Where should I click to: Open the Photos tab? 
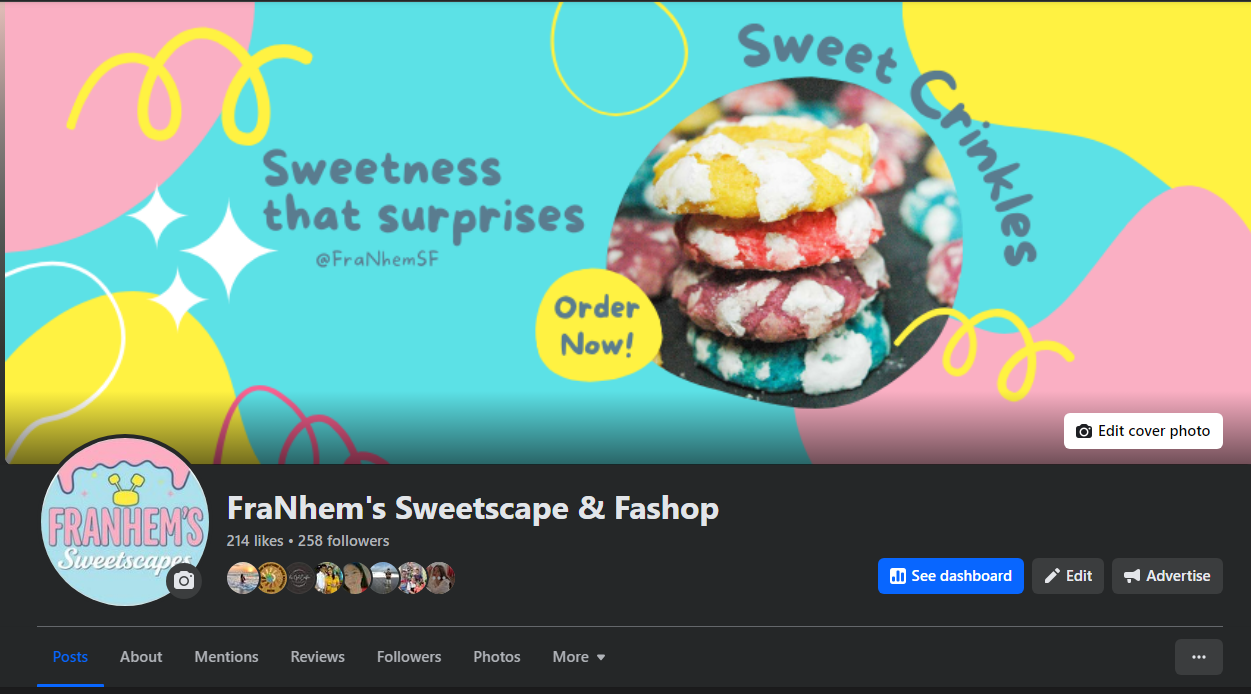pos(497,657)
